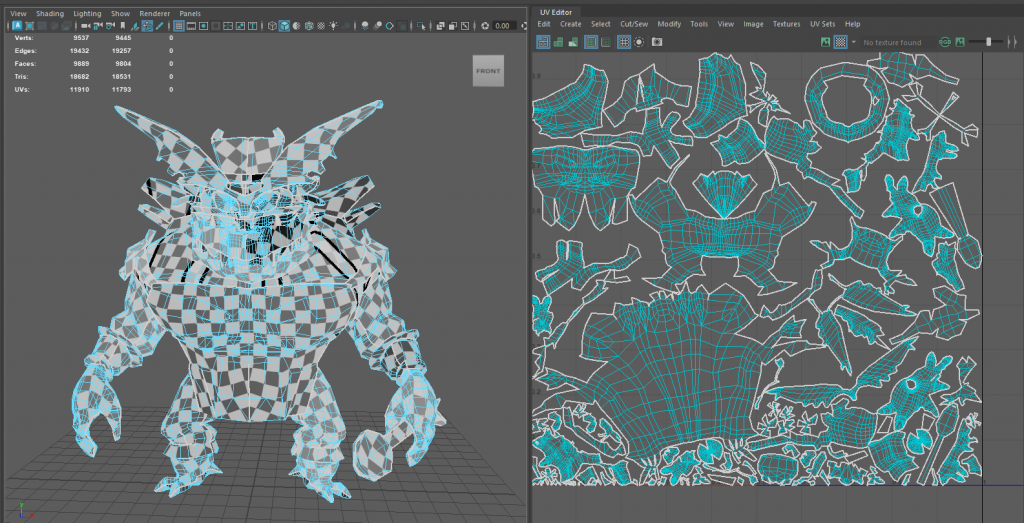Toggle Wireframe on Shaded icon
This screenshot has width=1024, height=523.
click(x=309, y=26)
